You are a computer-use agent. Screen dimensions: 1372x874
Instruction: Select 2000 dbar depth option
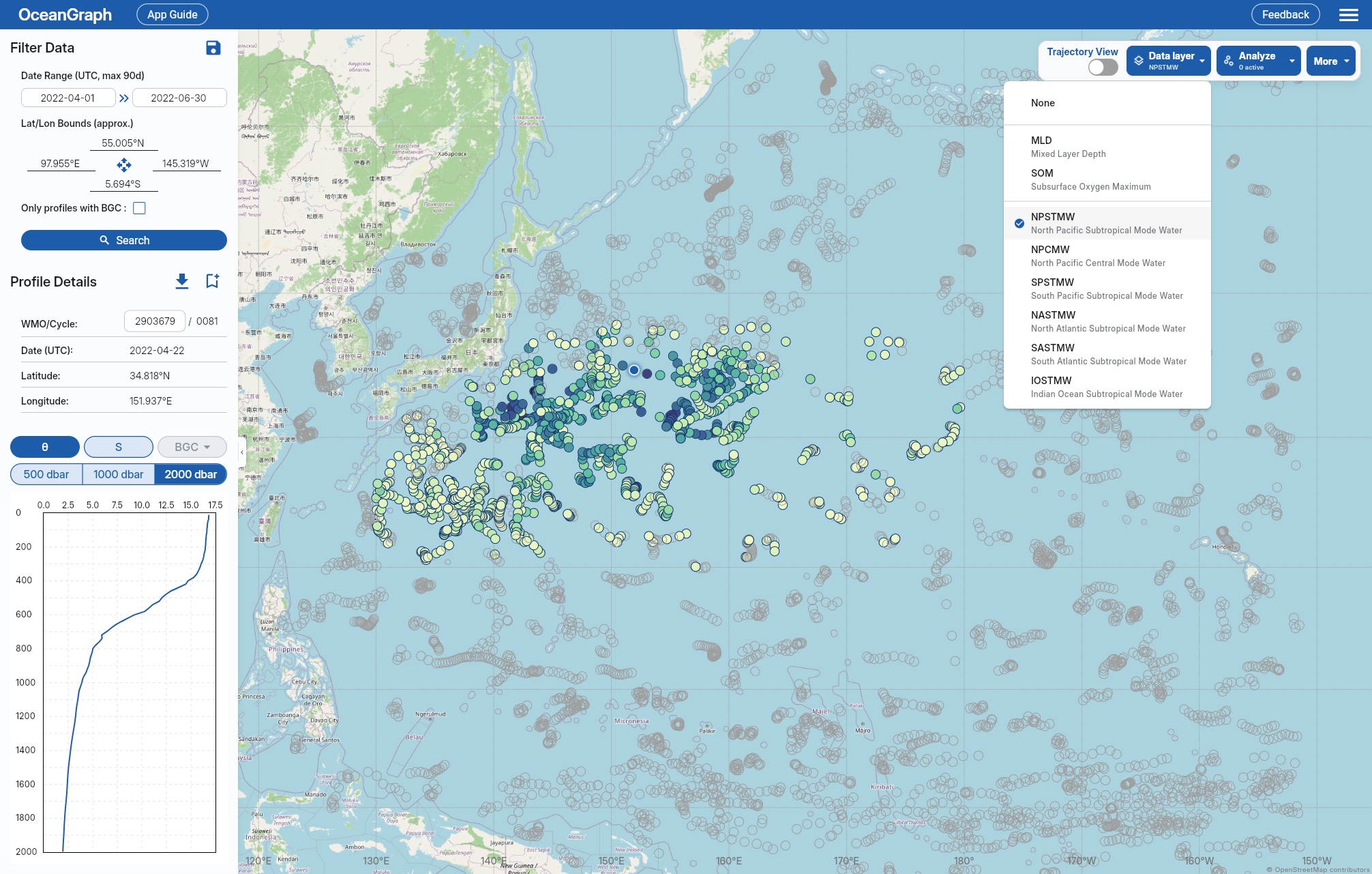point(191,474)
